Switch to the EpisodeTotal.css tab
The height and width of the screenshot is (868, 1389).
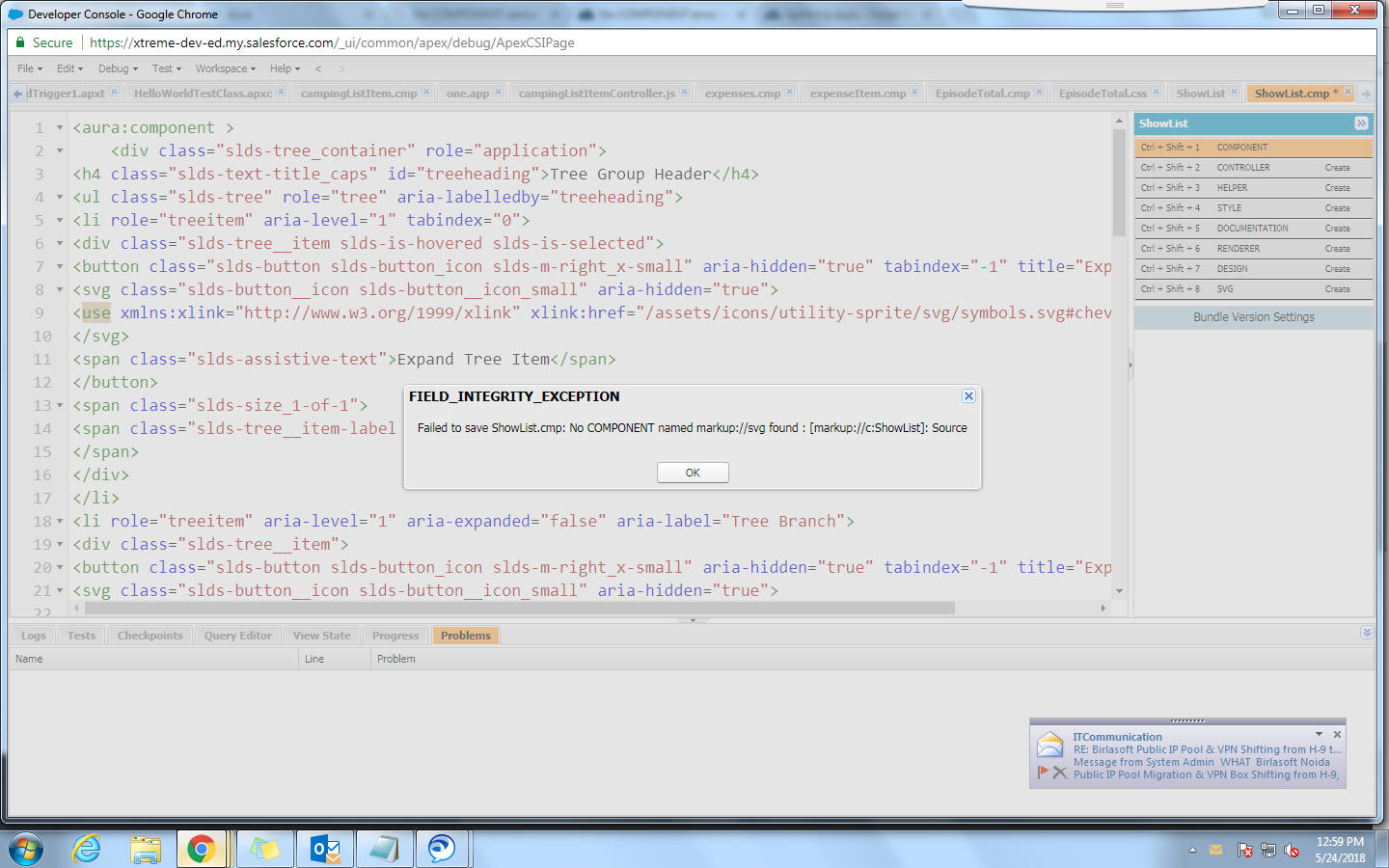click(x=1103, y=94)
